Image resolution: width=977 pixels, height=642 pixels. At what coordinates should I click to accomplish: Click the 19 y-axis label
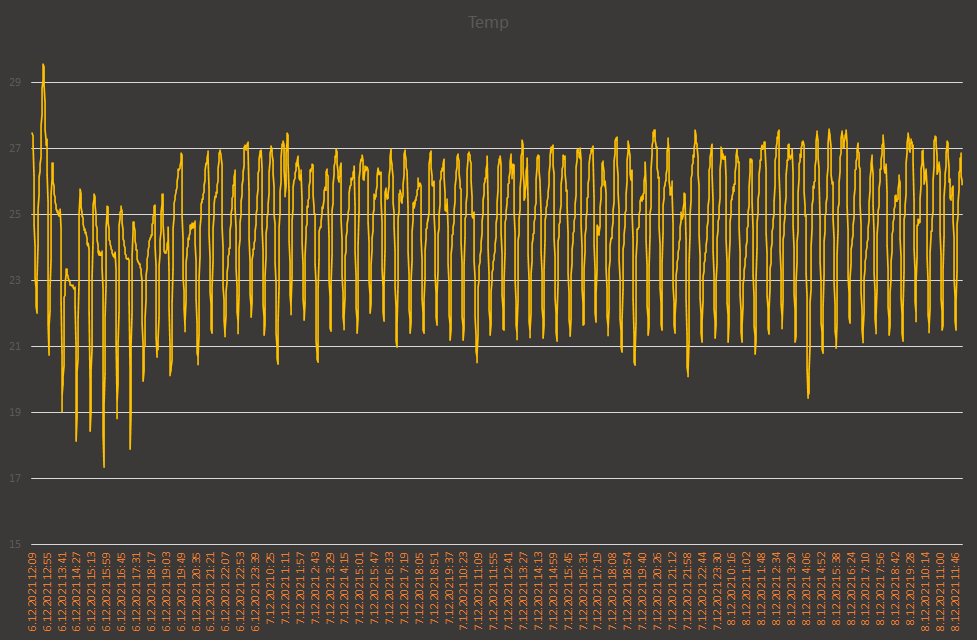(15, 413)
